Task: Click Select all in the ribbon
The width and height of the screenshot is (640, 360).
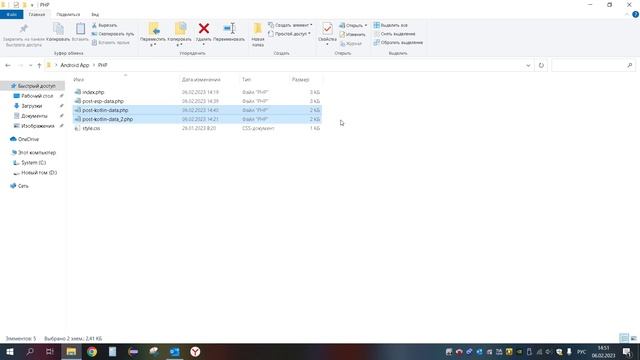Action: coord(390,25)
